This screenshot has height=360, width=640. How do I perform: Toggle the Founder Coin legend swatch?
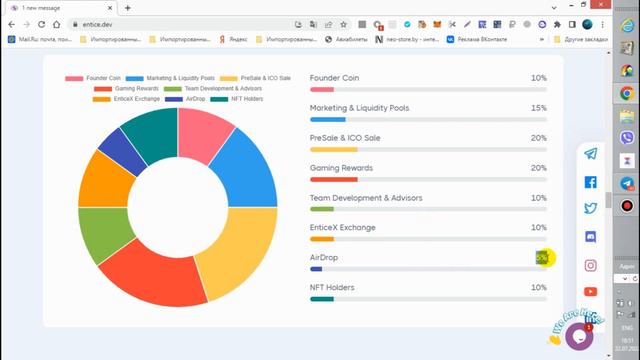pos(74,78)
